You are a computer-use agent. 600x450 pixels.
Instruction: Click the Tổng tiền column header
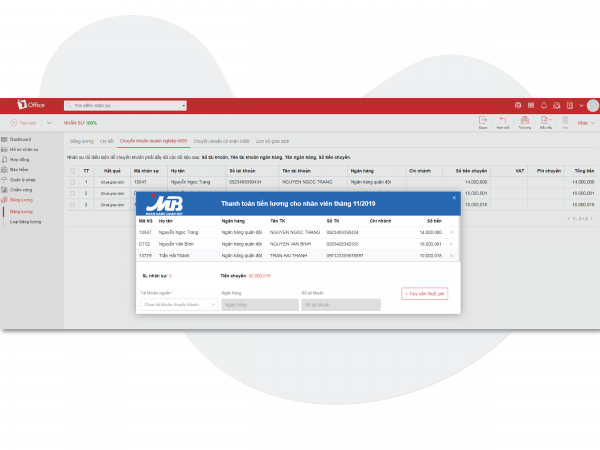584,171
